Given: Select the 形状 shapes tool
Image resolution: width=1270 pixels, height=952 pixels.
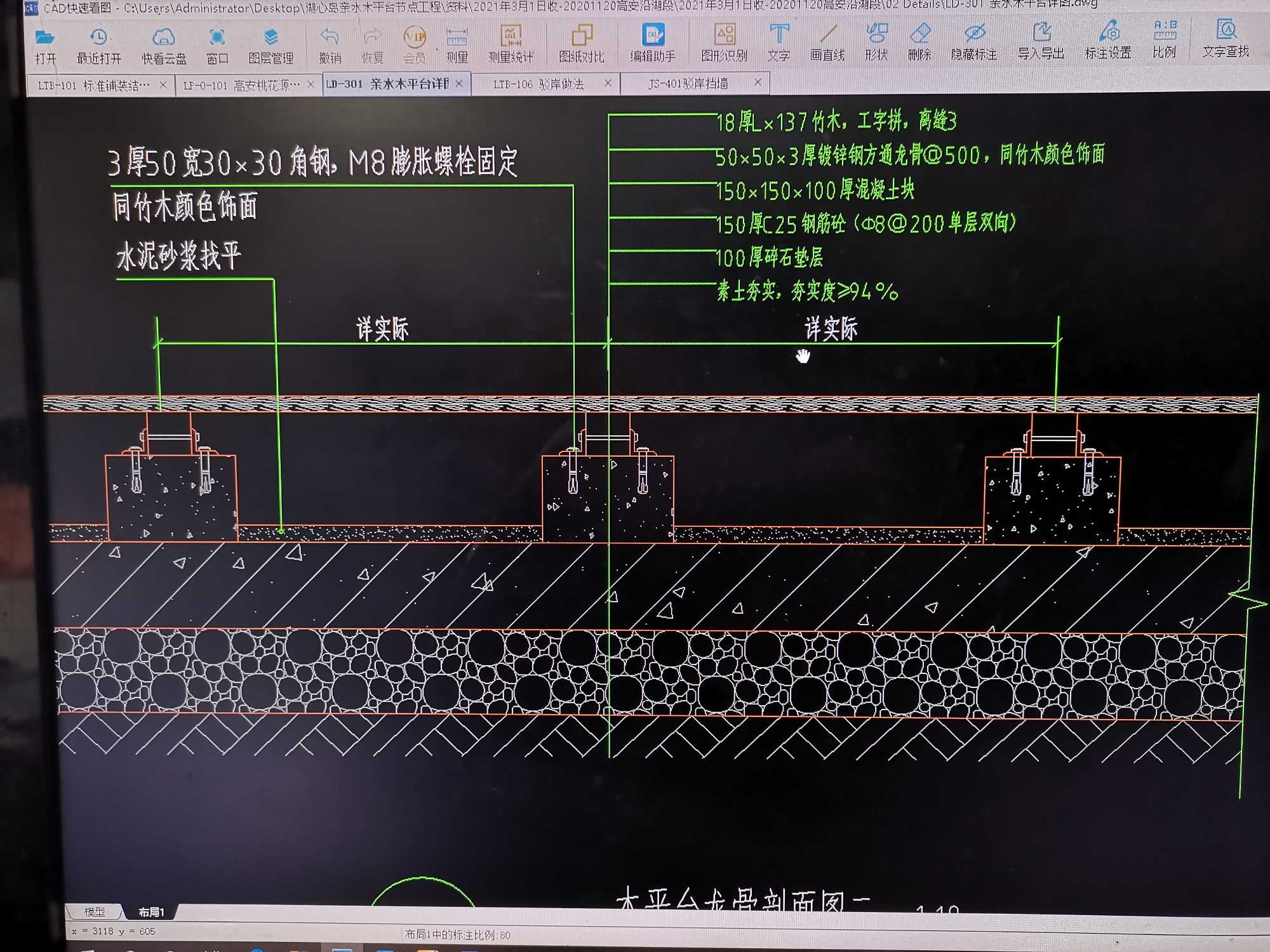Looking at the screenshot, I should (x=876, y=42).
